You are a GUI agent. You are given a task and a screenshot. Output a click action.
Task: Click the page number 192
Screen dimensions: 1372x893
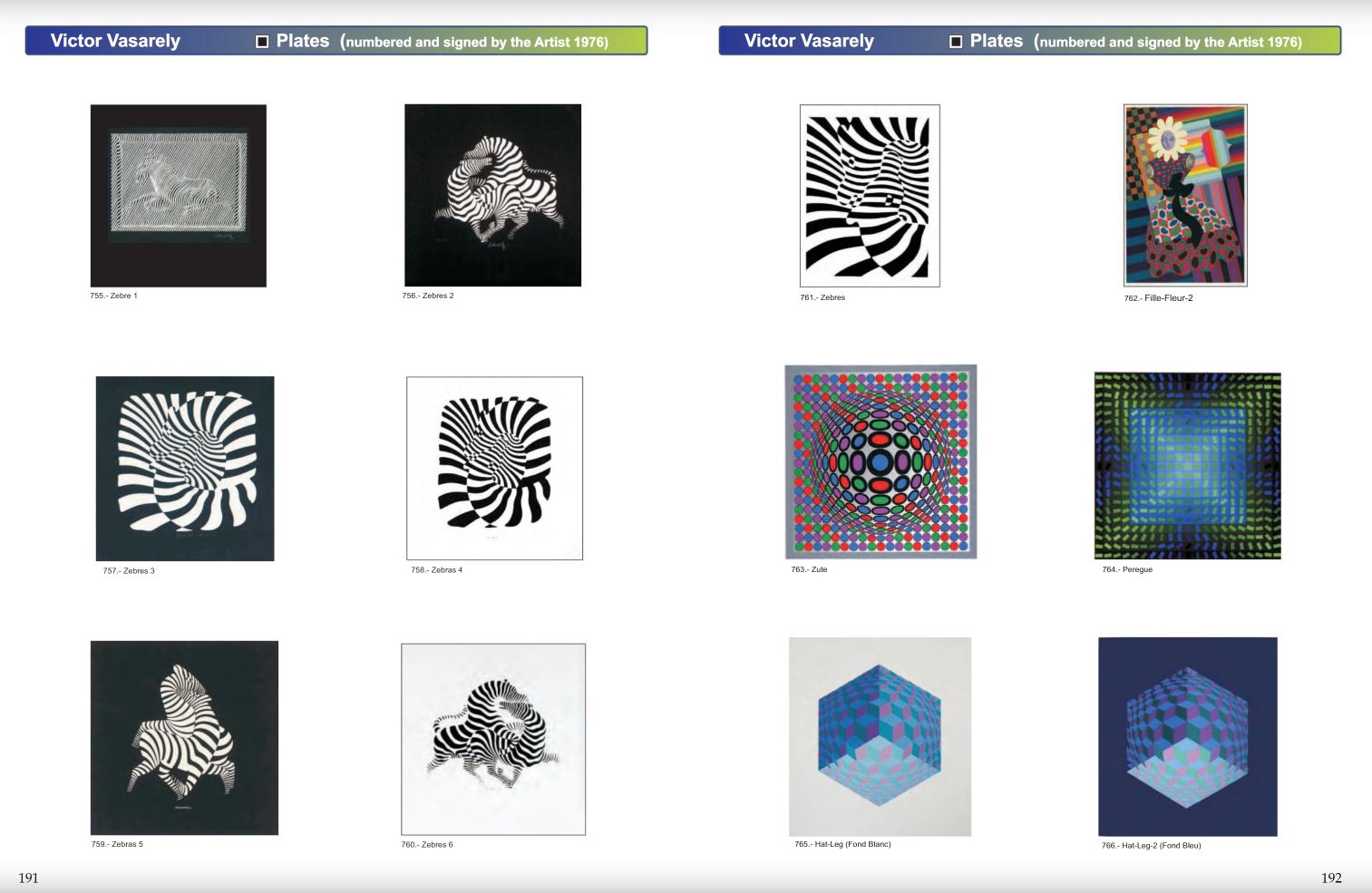pos(1331,878)
